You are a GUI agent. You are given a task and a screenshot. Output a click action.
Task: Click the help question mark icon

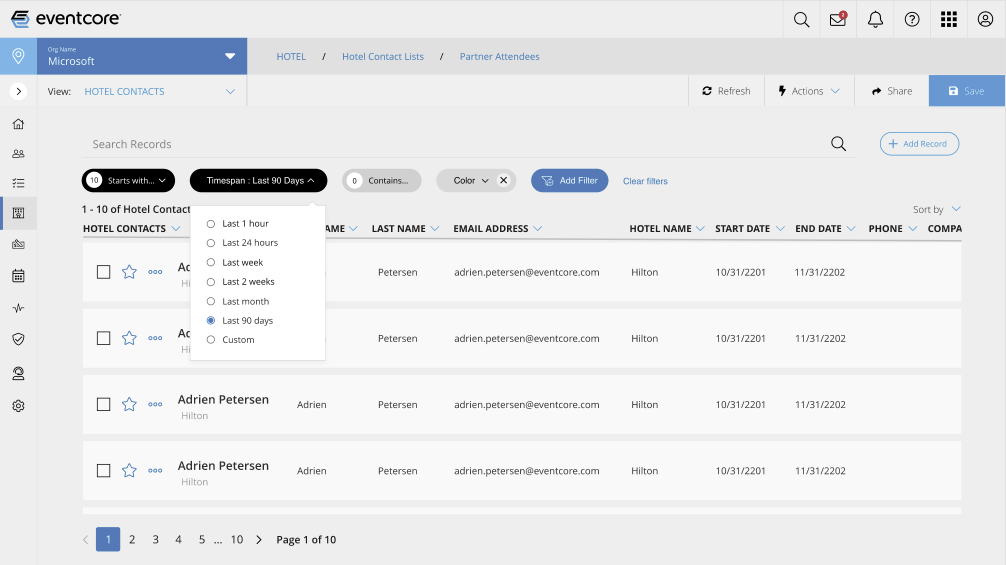(912, 19)
